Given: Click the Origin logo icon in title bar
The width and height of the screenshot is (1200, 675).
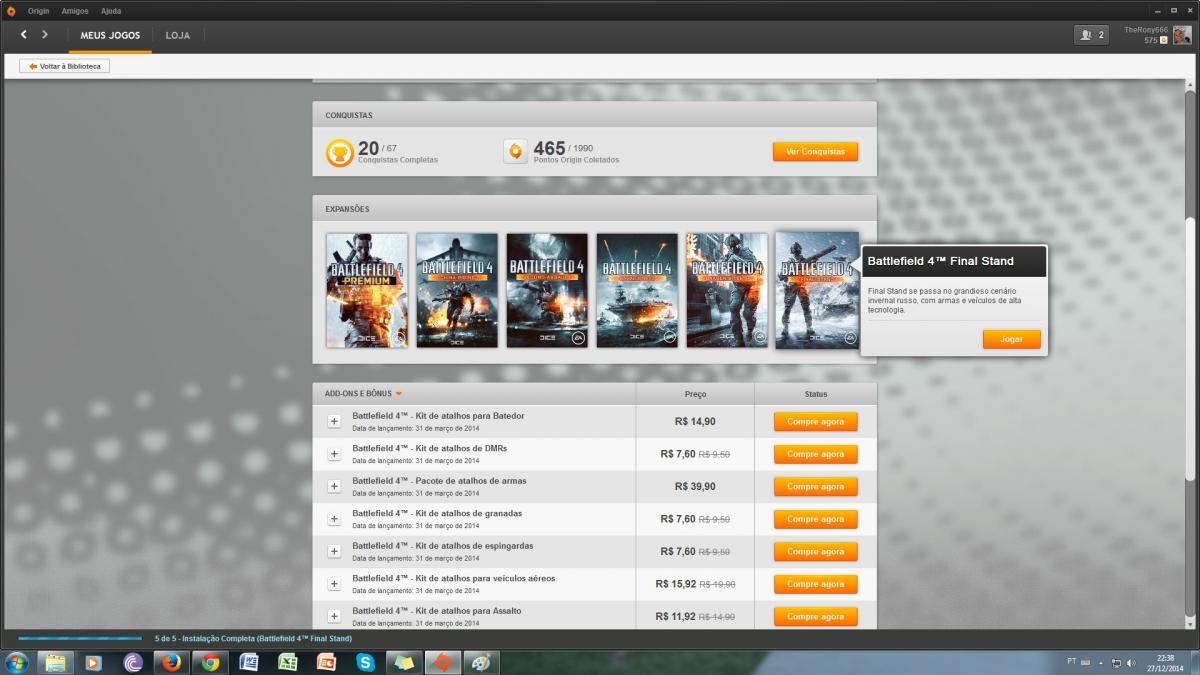Looking at the screenshot, I should (x=11, y=10).
